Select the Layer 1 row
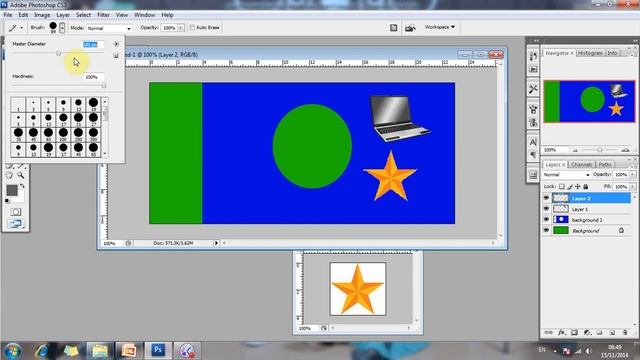 587,209
